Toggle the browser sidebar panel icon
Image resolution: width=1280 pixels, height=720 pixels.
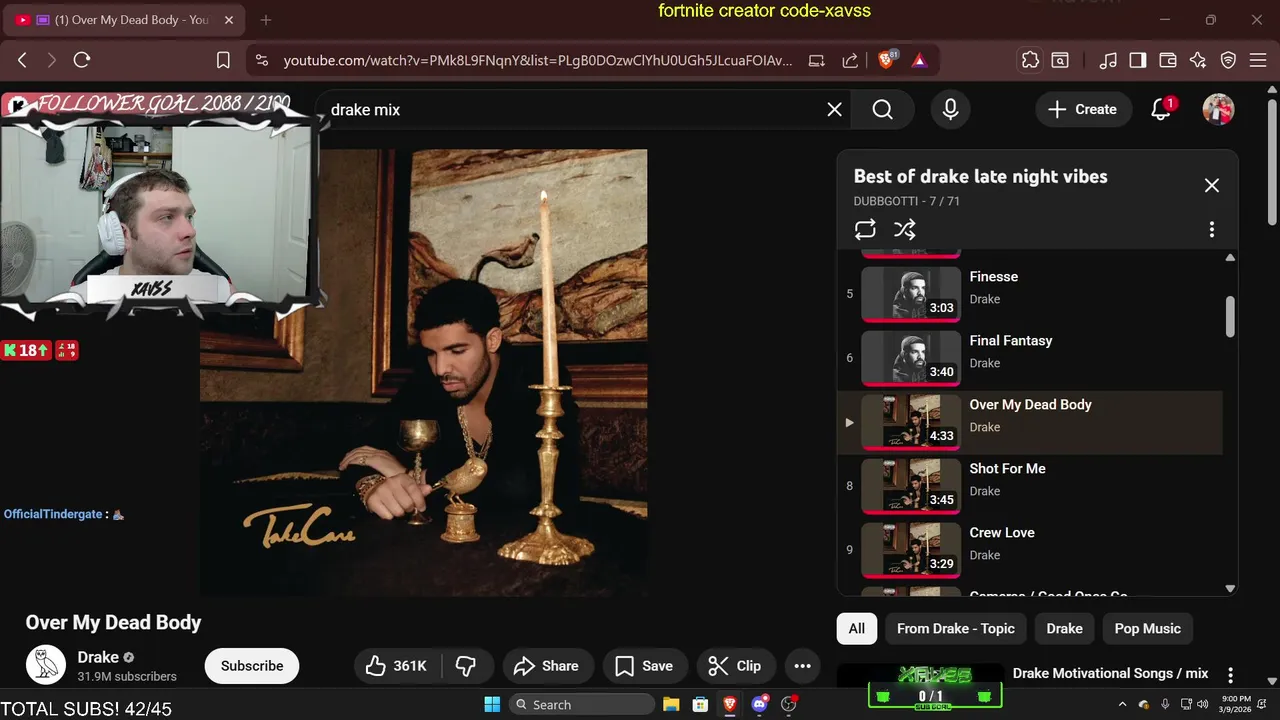1137,60
